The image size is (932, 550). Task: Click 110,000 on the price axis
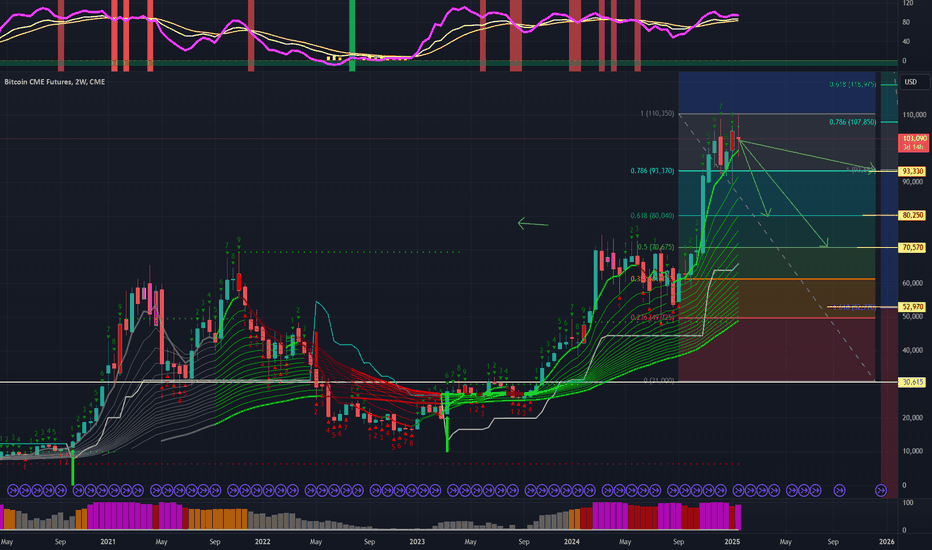(914, 115)
